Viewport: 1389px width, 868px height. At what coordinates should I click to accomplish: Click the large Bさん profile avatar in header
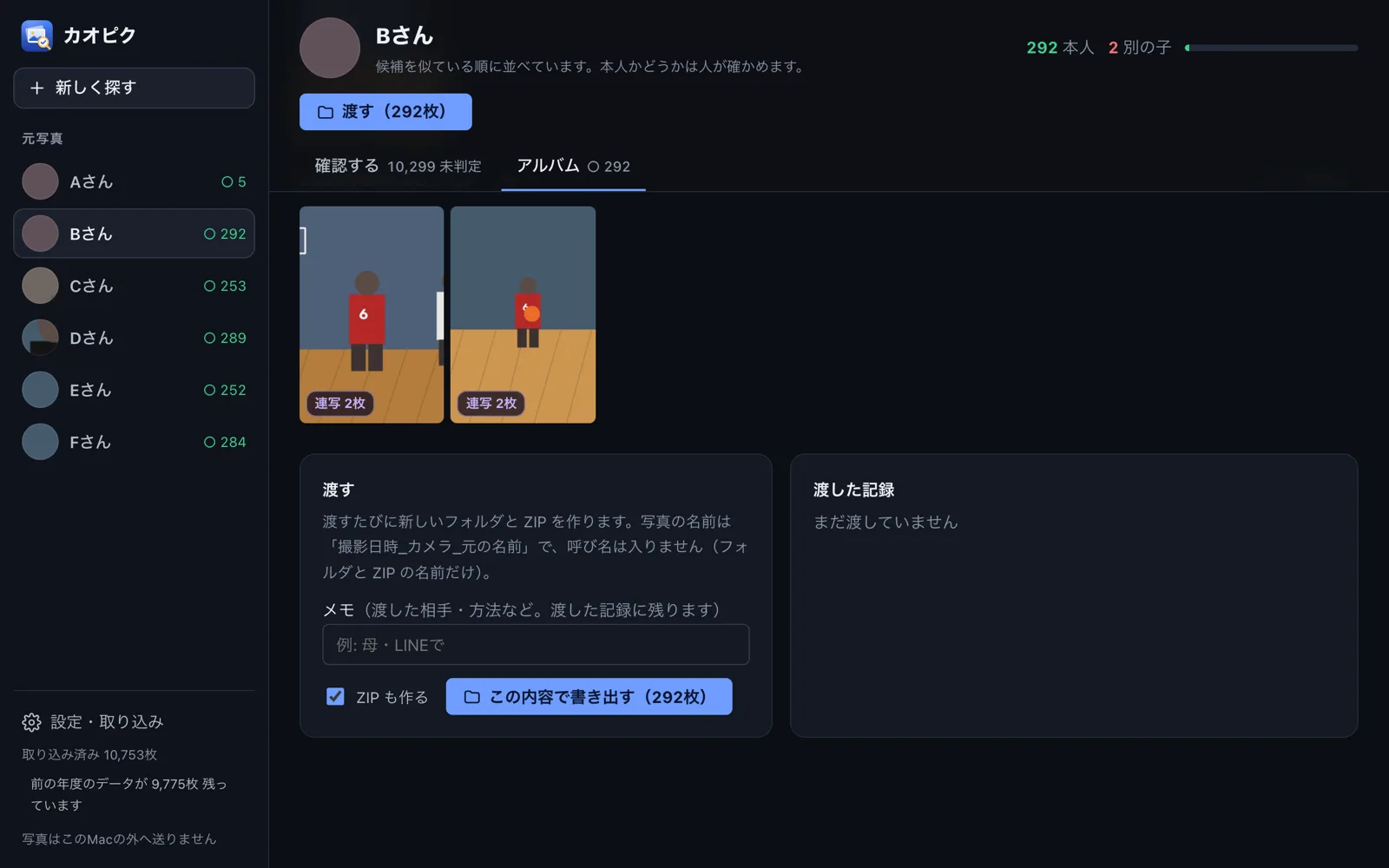(x=330, y=48)
